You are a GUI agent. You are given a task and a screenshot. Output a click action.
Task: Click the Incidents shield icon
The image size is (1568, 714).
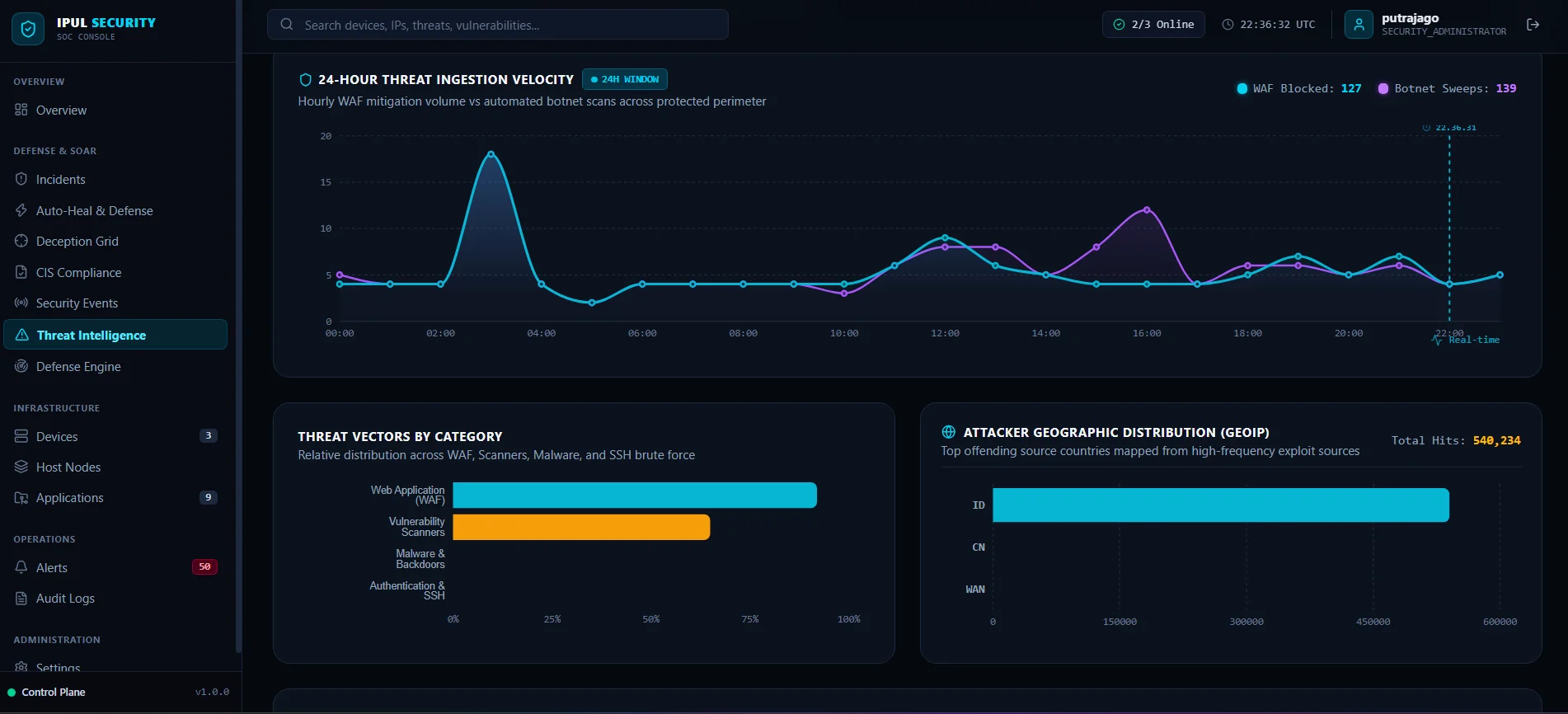pos(21,179)
